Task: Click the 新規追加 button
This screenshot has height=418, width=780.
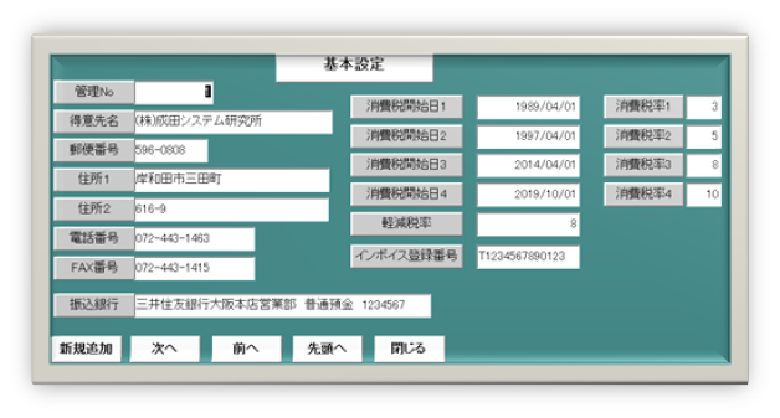Action: [85, 349]
